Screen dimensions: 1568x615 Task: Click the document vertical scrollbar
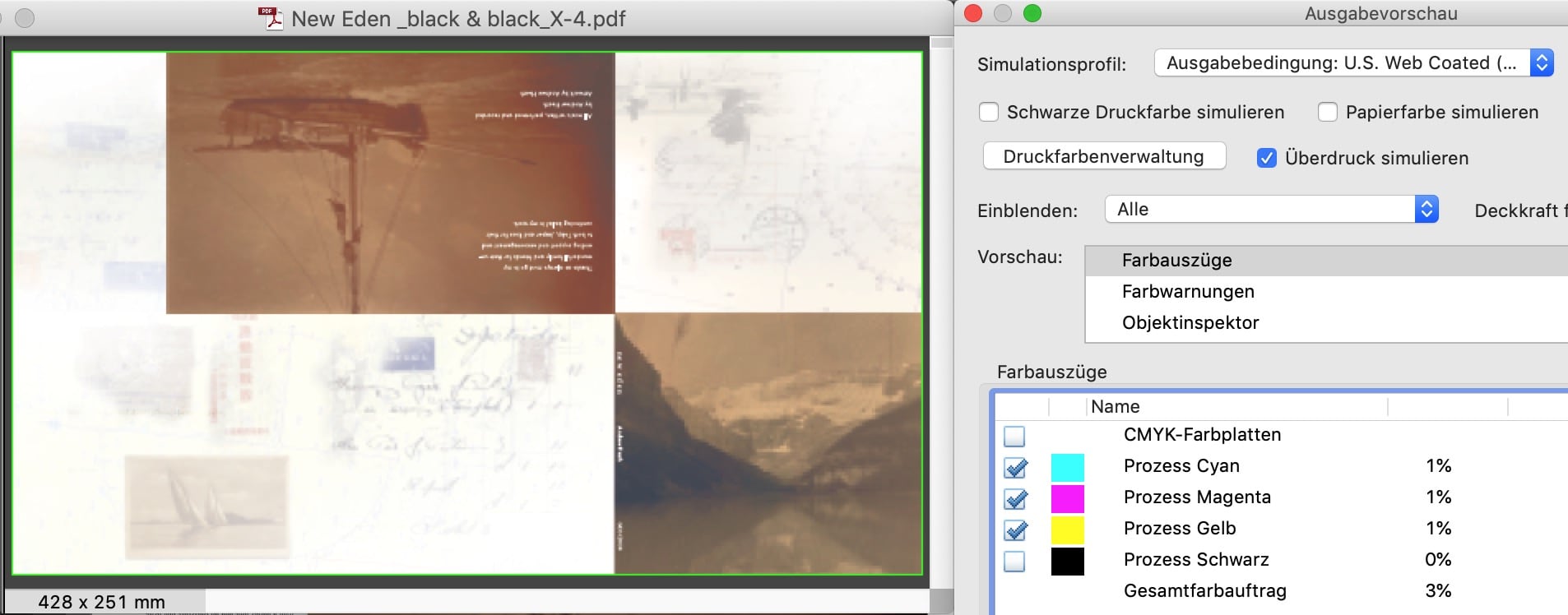(x=940, y=312)
